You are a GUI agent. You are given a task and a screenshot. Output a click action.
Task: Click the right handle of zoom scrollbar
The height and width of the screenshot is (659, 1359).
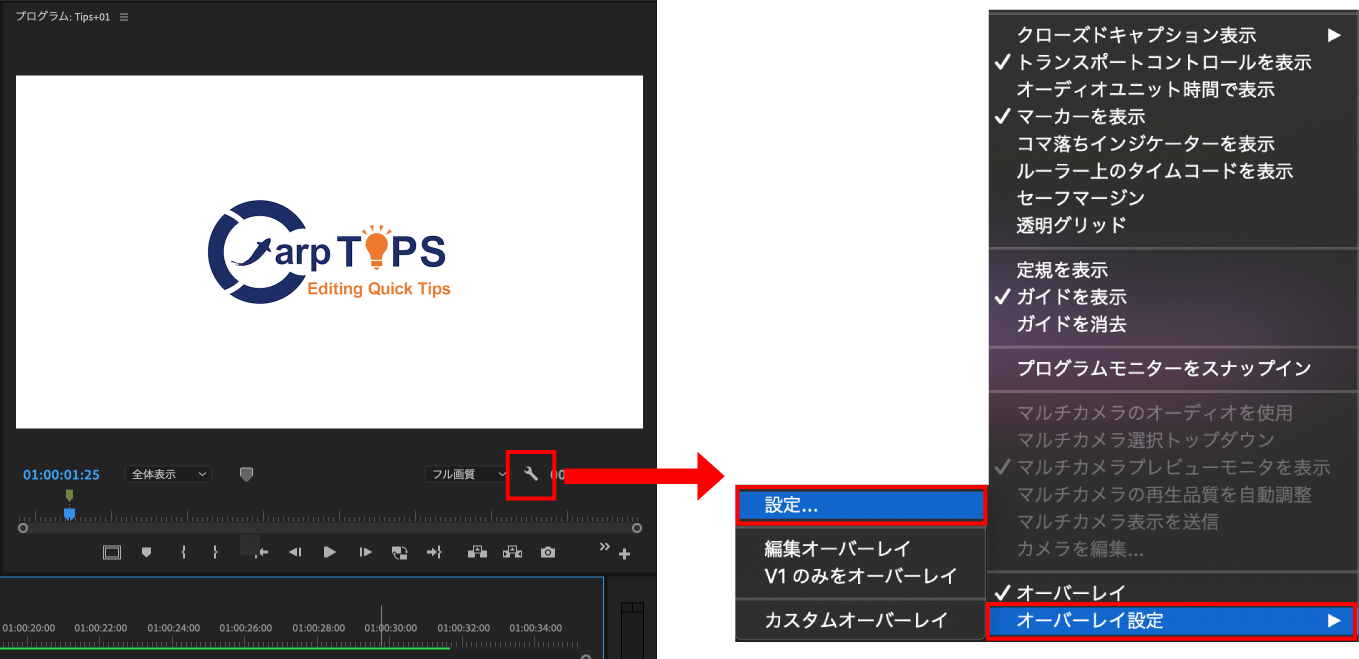(637, 527)
